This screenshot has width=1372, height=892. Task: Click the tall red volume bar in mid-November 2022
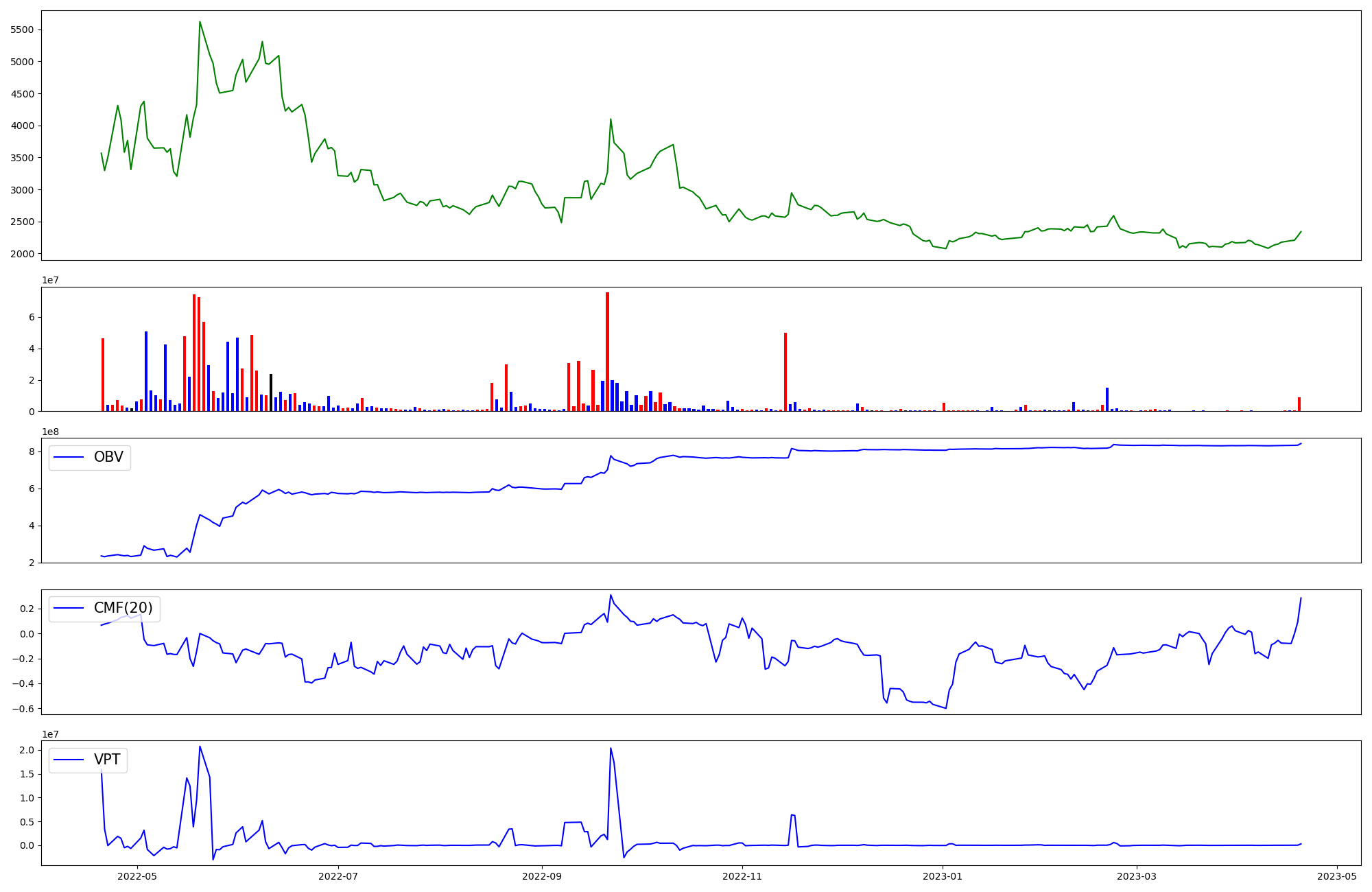tap(785, 372)
